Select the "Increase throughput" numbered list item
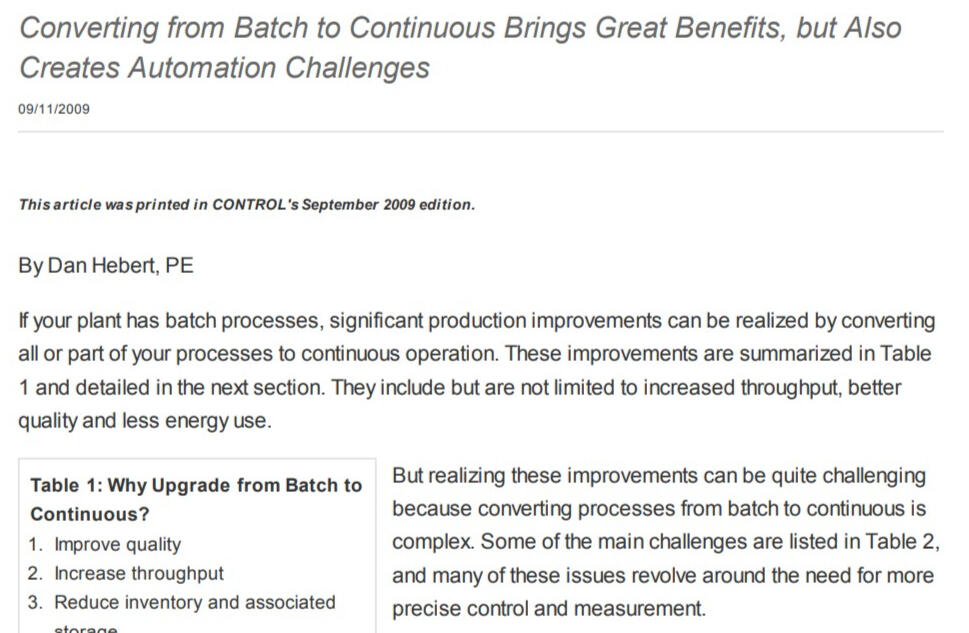 (x=138, y=574)
